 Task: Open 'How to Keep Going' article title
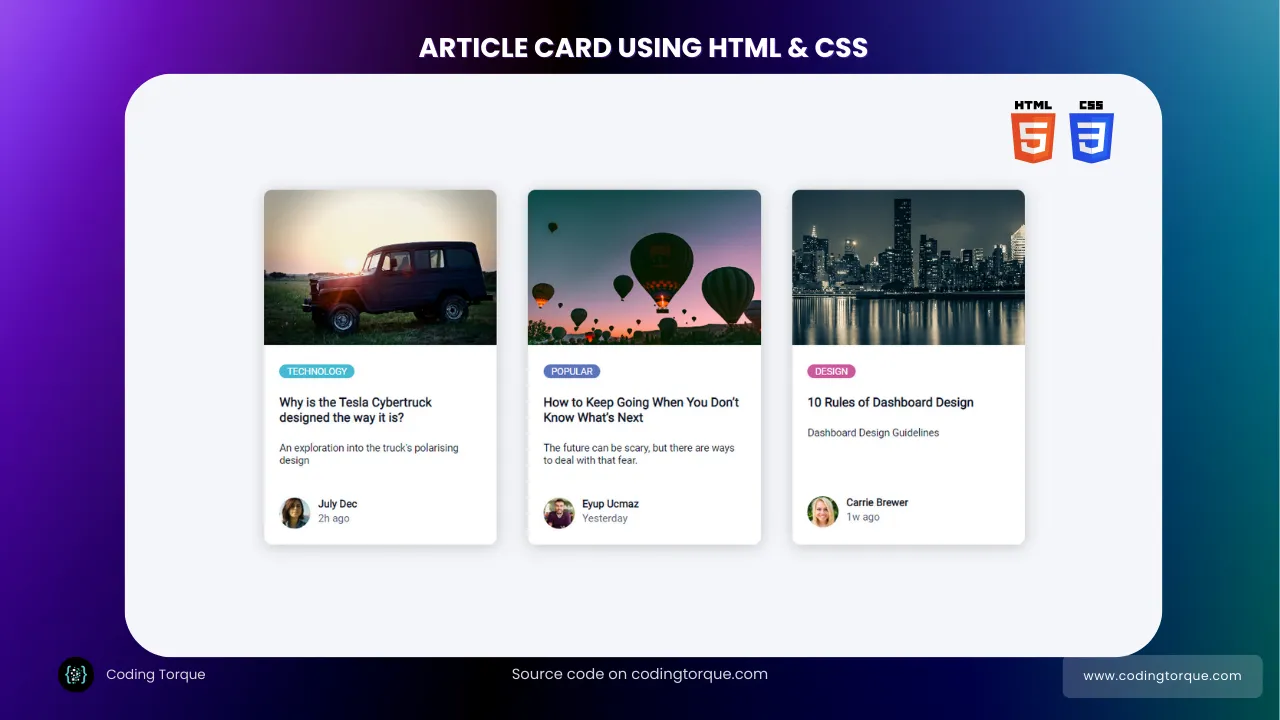641,410
